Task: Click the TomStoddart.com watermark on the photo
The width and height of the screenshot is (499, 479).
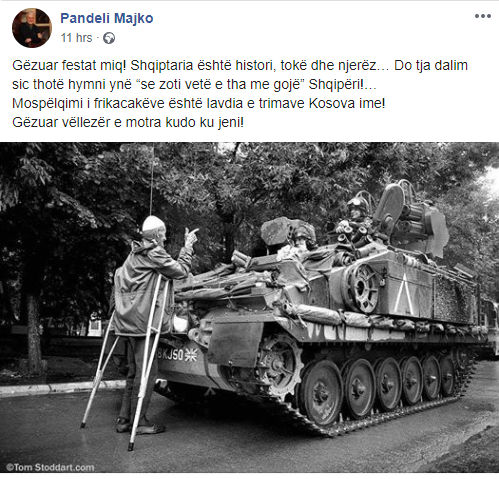Action: click(x=50, y=468)
